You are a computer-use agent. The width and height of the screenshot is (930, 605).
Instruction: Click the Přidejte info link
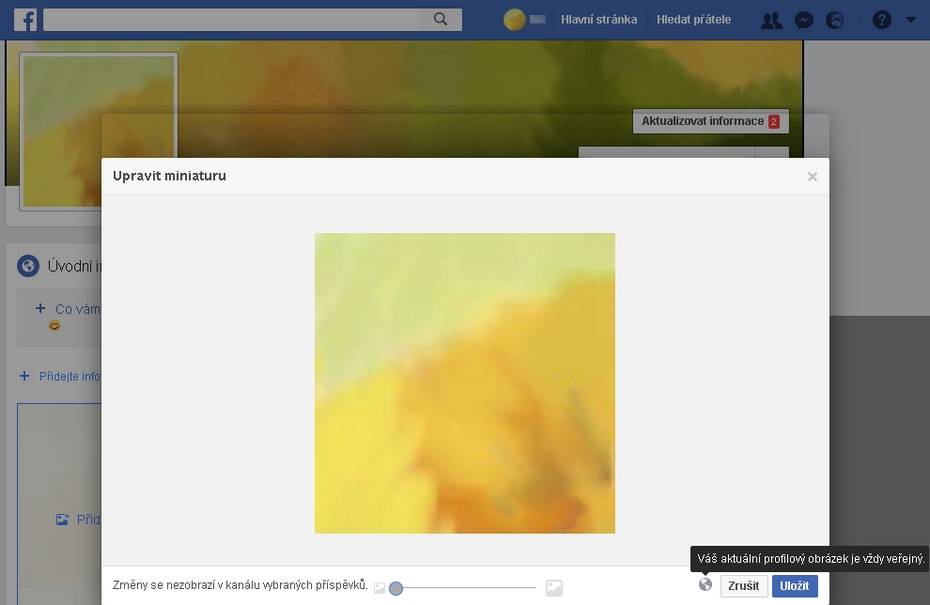(69, 376)
